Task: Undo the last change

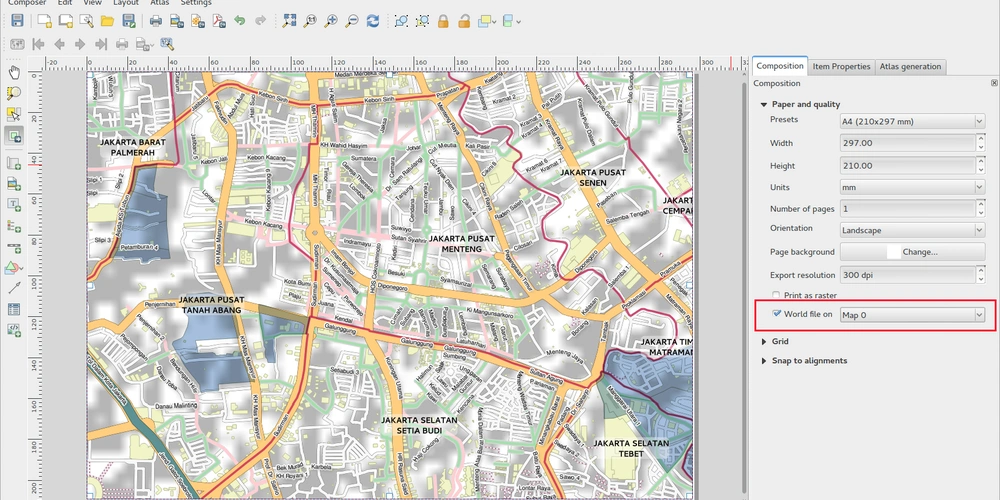Action: pyautogui.click(x=240, y=21)
